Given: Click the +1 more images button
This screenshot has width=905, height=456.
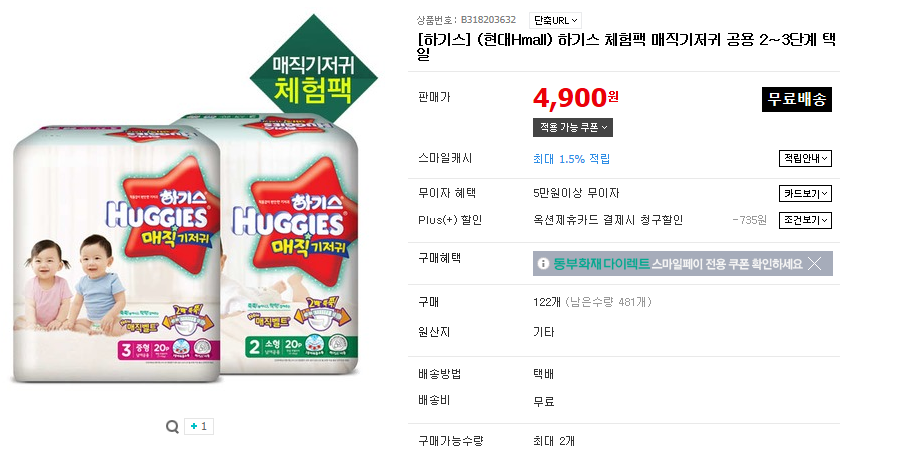Looking at the screenshot, I should pyautogui.click(x=199, y=427).
